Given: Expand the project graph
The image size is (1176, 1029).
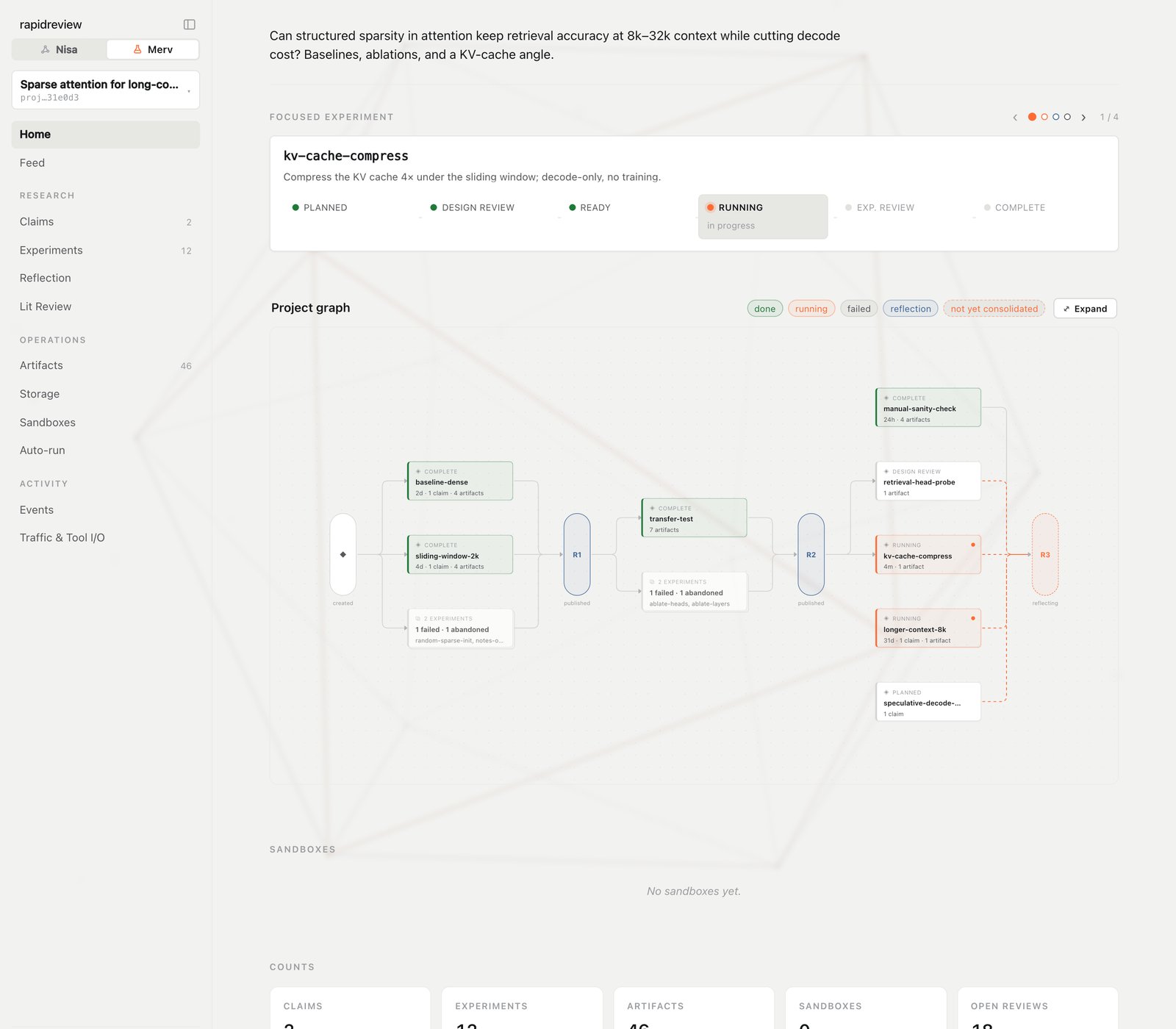Looking at the screenshot, I should pyautogui.click(x=1085, y=309).
